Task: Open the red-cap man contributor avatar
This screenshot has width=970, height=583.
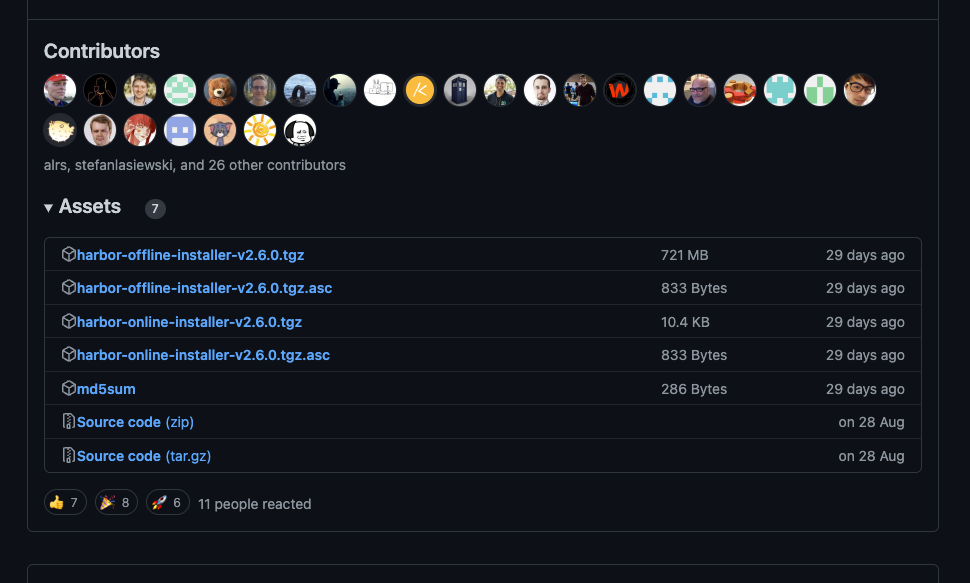Action: click(x=60, y=90)
